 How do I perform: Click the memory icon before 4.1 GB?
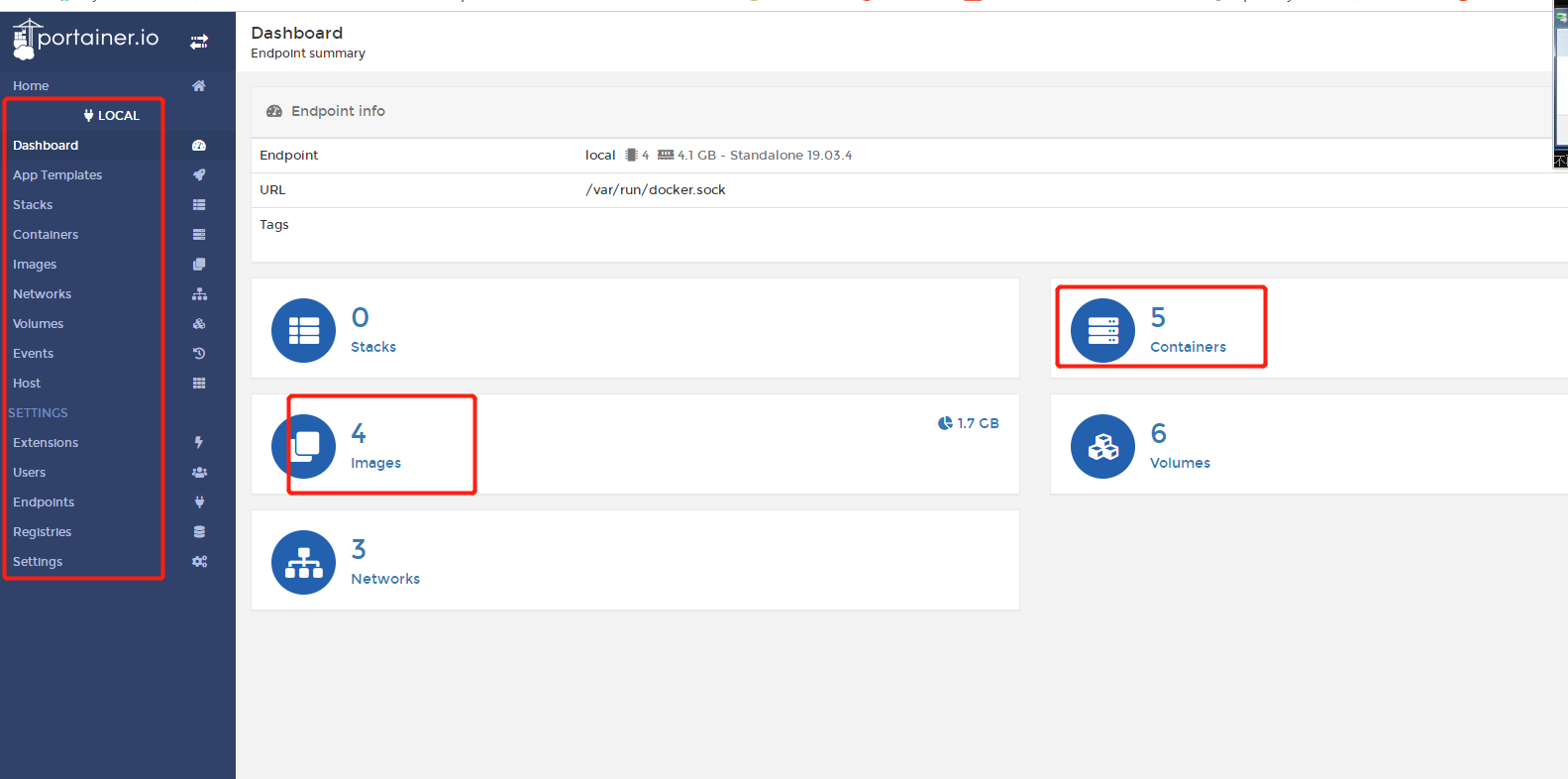[x=666, y=156]
